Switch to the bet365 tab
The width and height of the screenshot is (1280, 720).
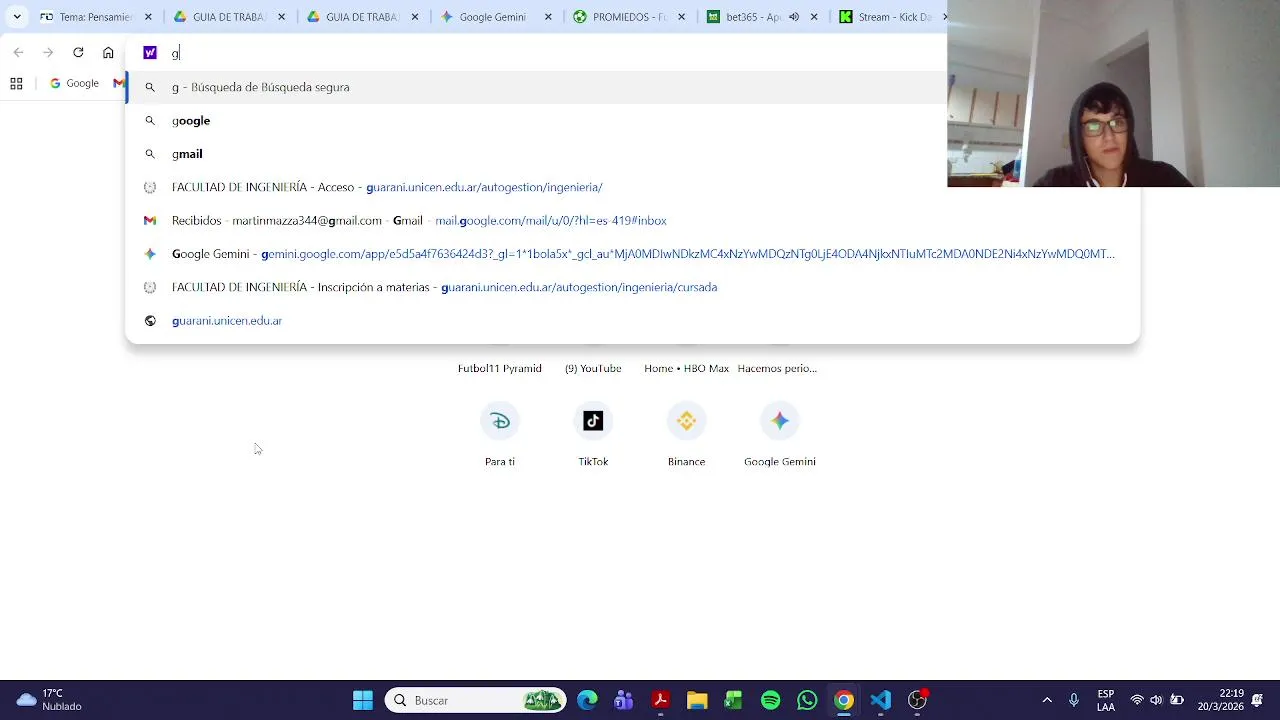[x=745, y=17]
